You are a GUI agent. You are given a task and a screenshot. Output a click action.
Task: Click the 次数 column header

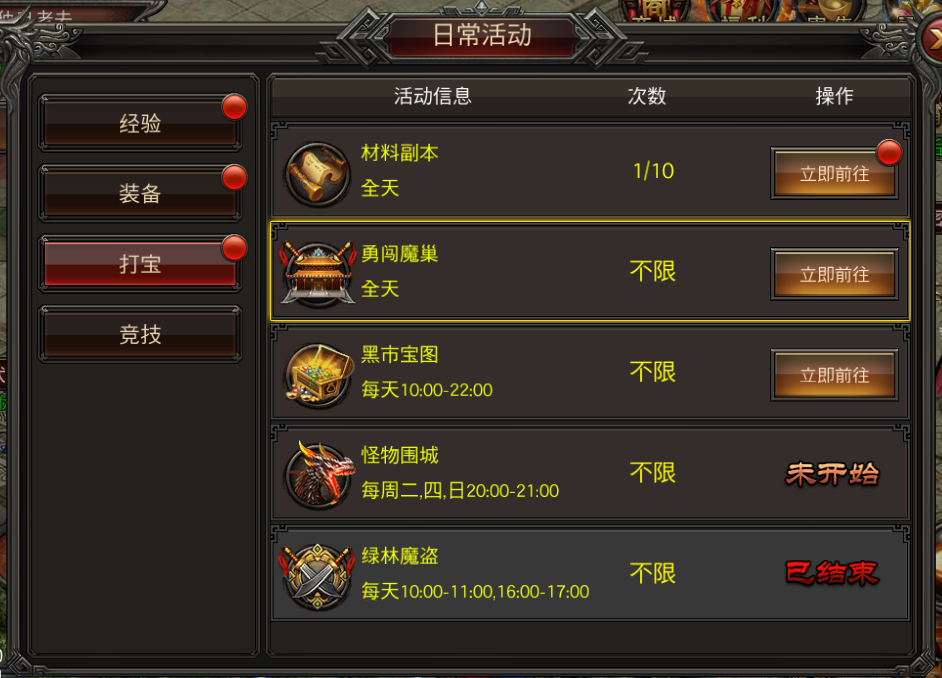[x=647, y=96]
